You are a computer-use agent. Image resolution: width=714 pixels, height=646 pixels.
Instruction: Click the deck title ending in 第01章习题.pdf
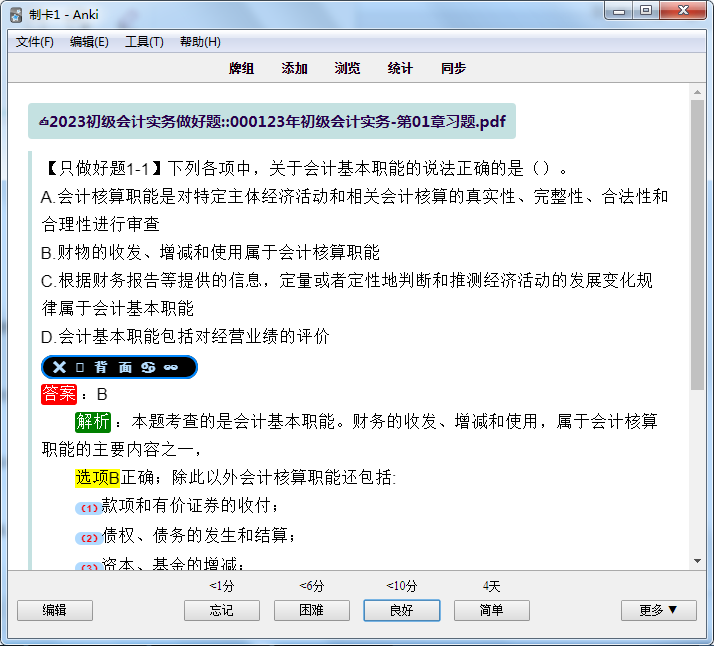(x=272, y=121)
